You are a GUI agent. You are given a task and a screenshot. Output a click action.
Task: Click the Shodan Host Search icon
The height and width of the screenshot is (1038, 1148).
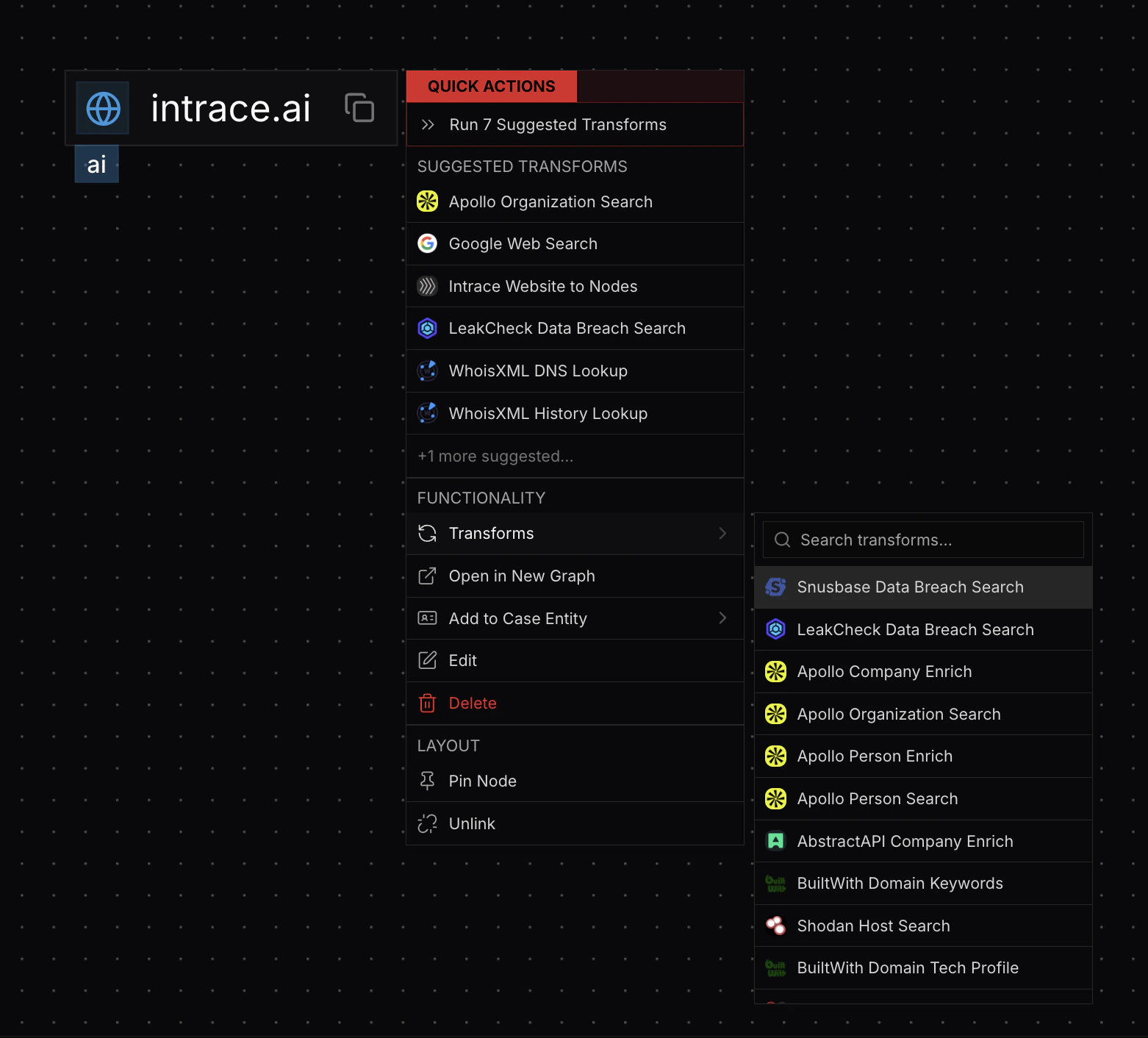[776, 926]
